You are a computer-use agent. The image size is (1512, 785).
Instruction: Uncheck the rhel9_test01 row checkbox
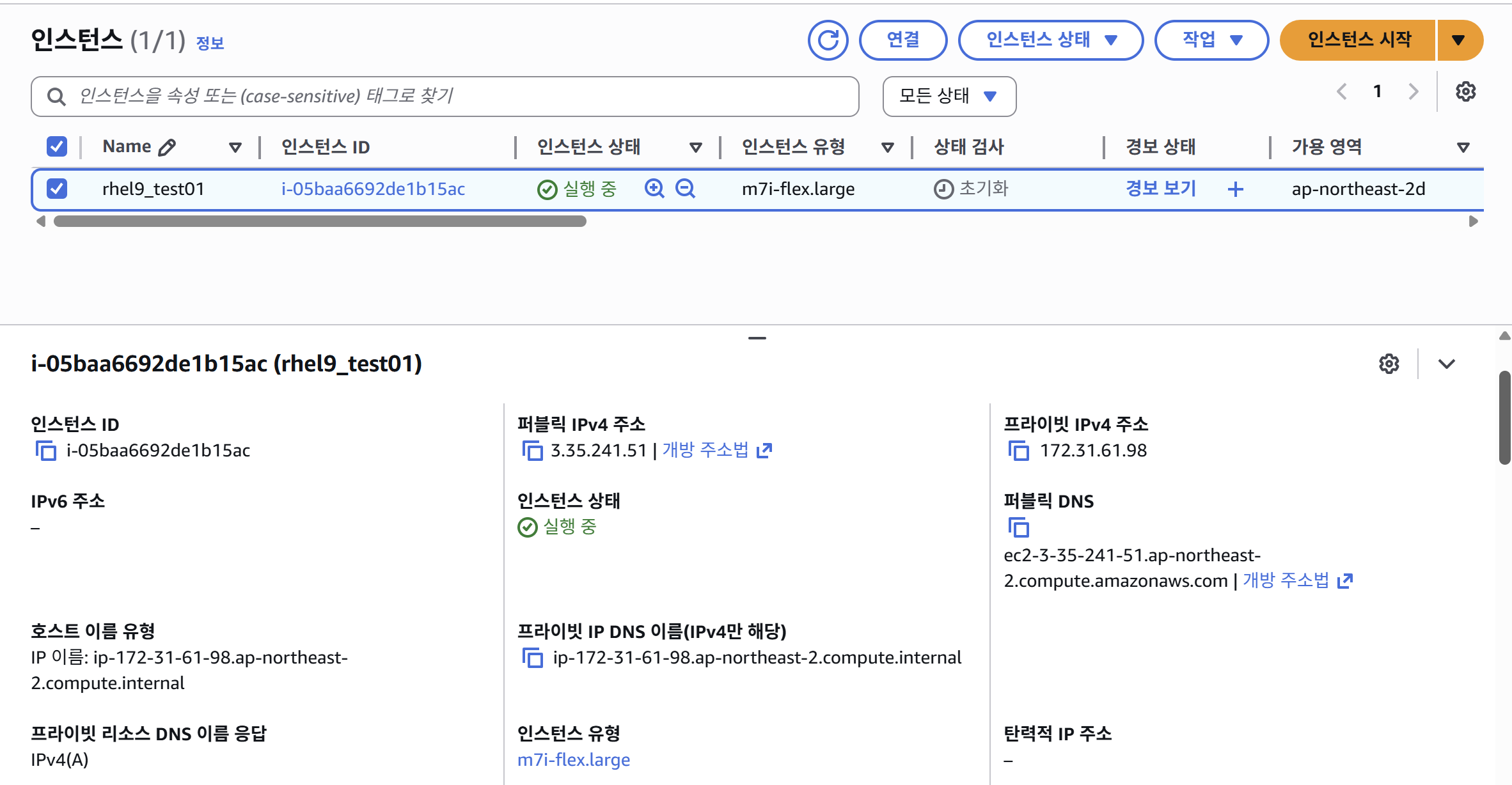click(57, 189)
